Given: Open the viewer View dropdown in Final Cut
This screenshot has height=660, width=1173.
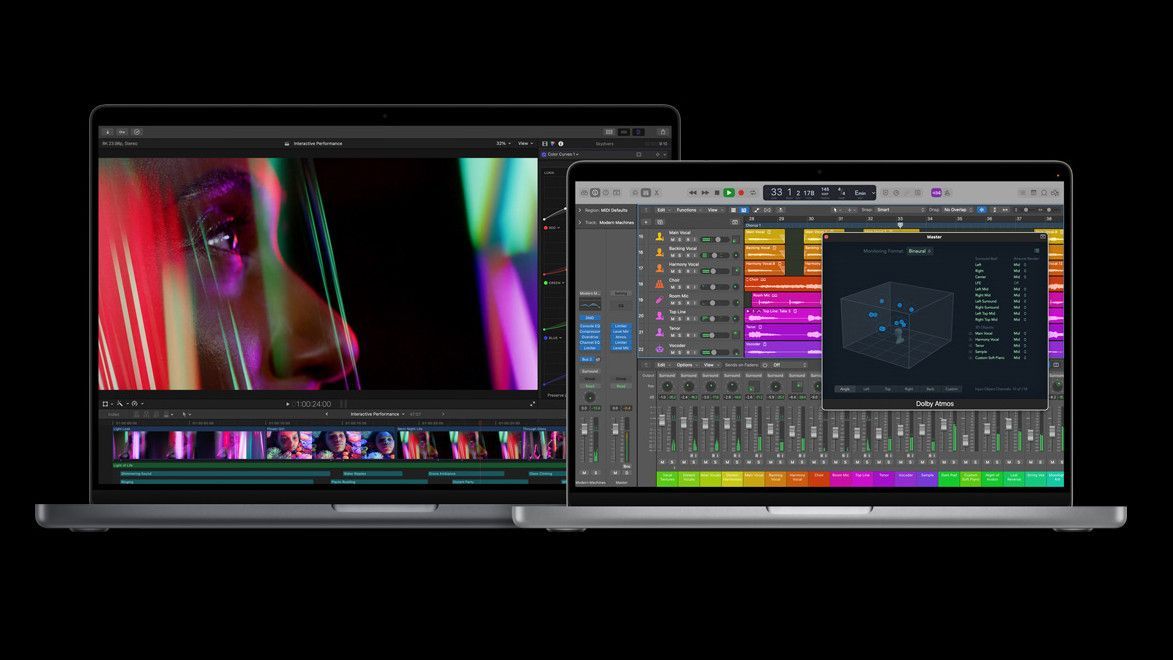Looking at the screenshot, I should click(526, 143).
